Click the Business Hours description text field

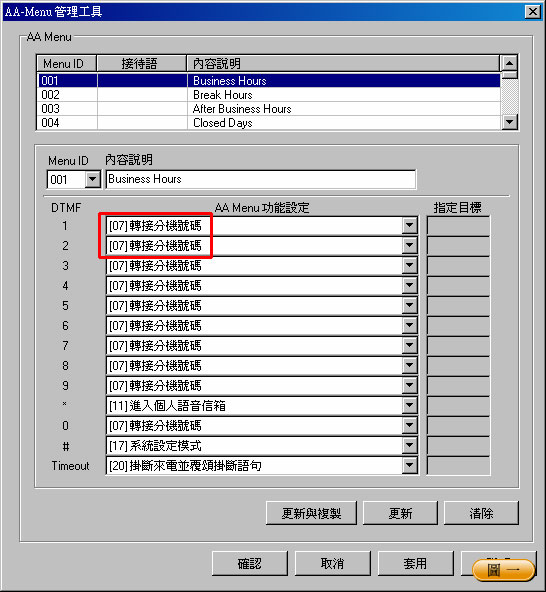(261, 179)
